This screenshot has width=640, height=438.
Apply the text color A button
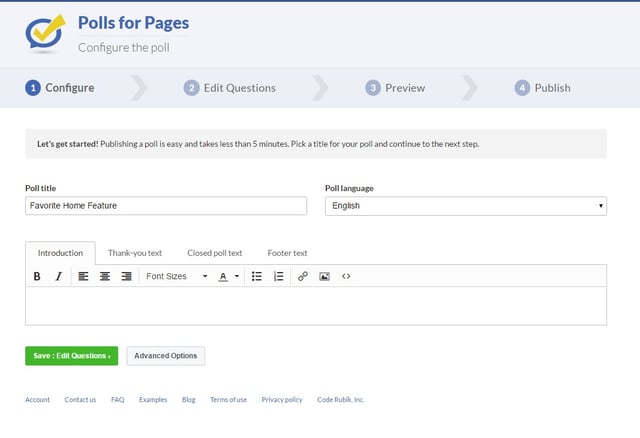[x=223, y=276]
